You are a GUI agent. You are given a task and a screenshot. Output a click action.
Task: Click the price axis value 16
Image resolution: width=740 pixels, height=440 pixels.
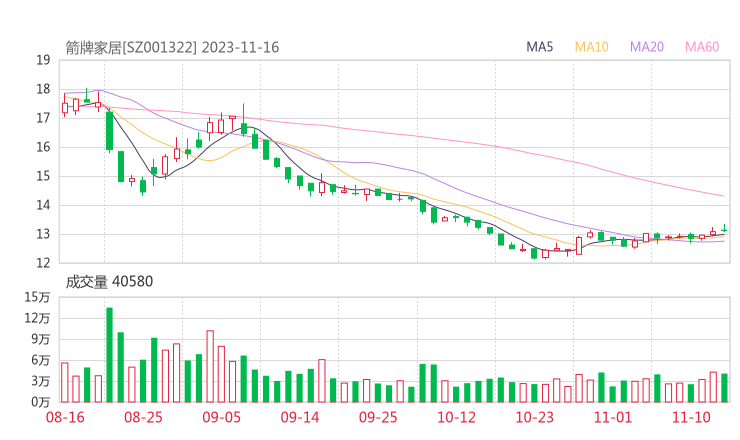click(43, 147)
